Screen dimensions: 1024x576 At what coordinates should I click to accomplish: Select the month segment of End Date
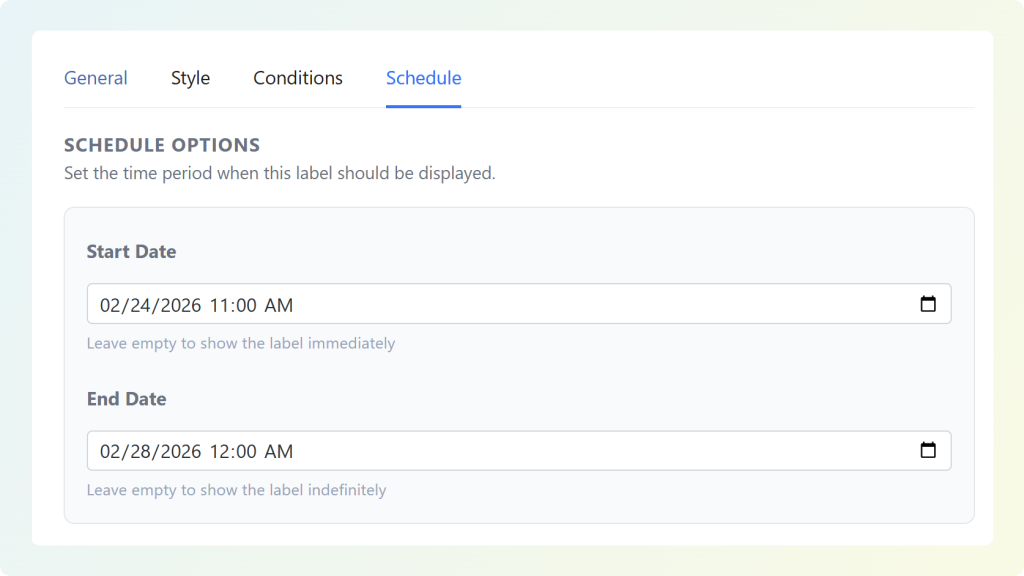111,451
